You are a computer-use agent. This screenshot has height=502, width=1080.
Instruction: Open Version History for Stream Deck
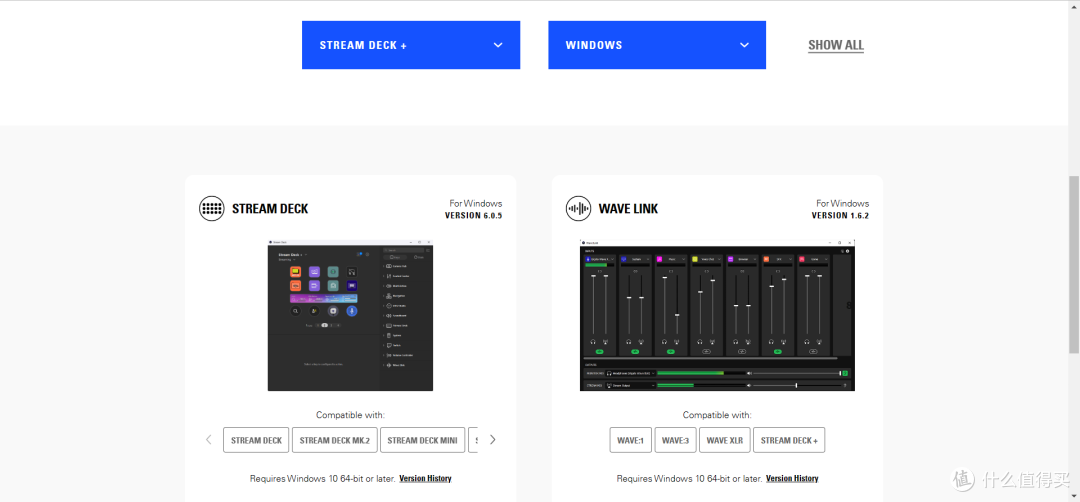(425, 478)
